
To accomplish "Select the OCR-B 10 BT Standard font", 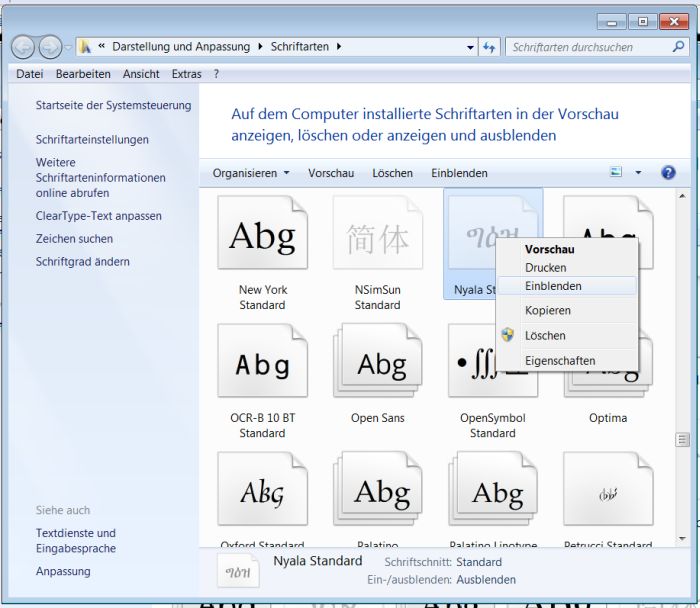I will pos(262,361).
